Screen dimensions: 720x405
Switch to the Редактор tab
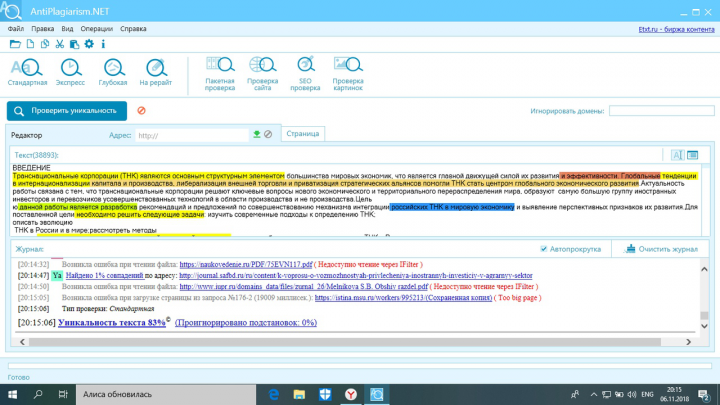[27, 135]
